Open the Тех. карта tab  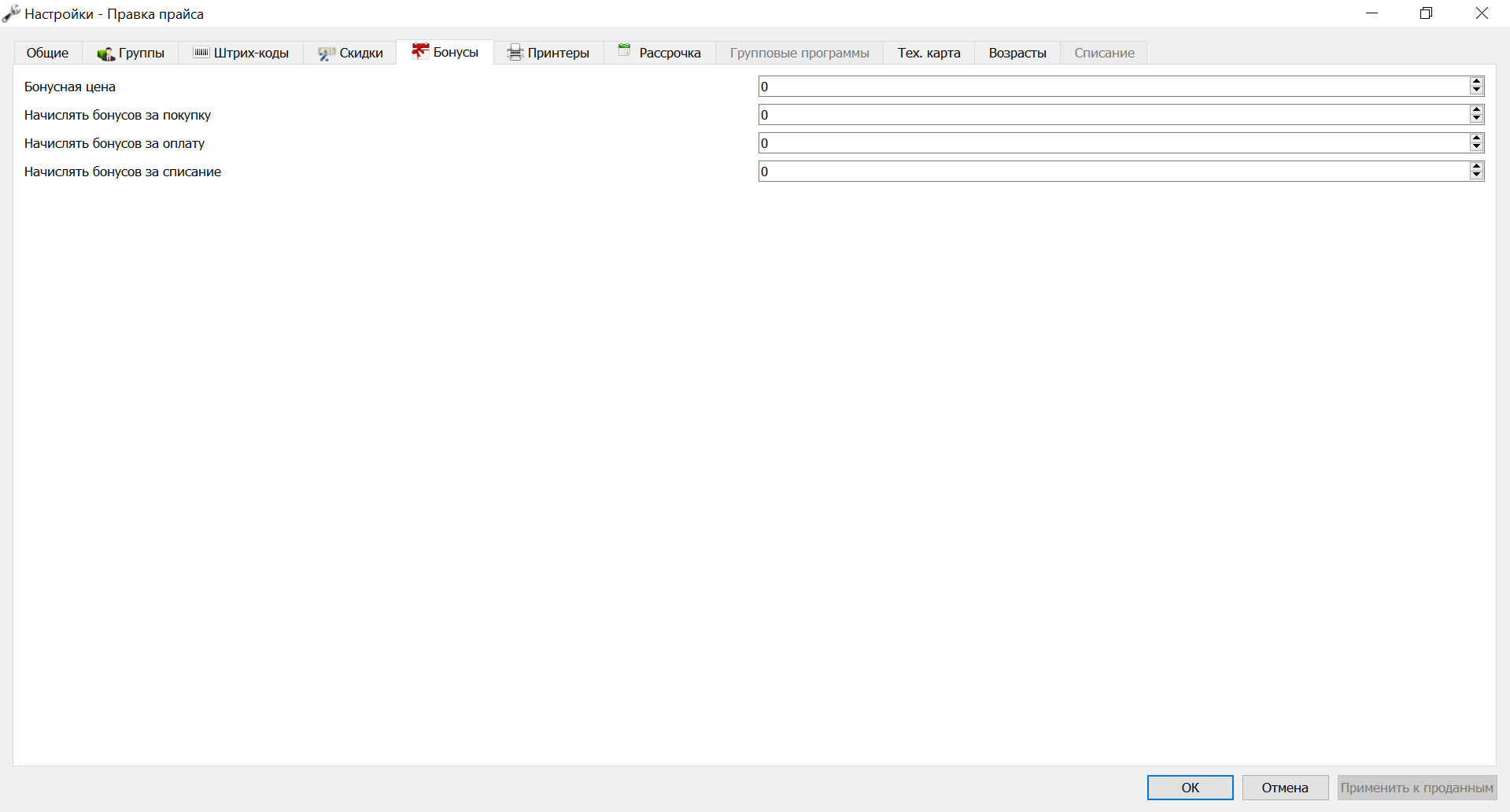click(x=929, y=53)
